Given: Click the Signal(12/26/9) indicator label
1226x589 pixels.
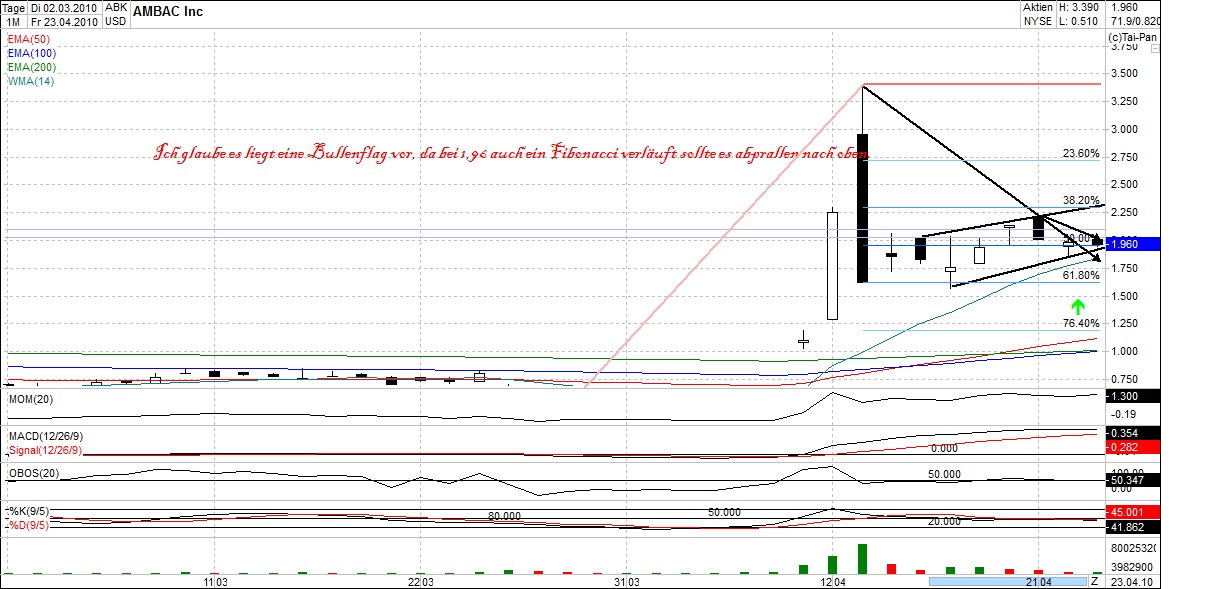Looking at the screenshot, I should point(45,451).
